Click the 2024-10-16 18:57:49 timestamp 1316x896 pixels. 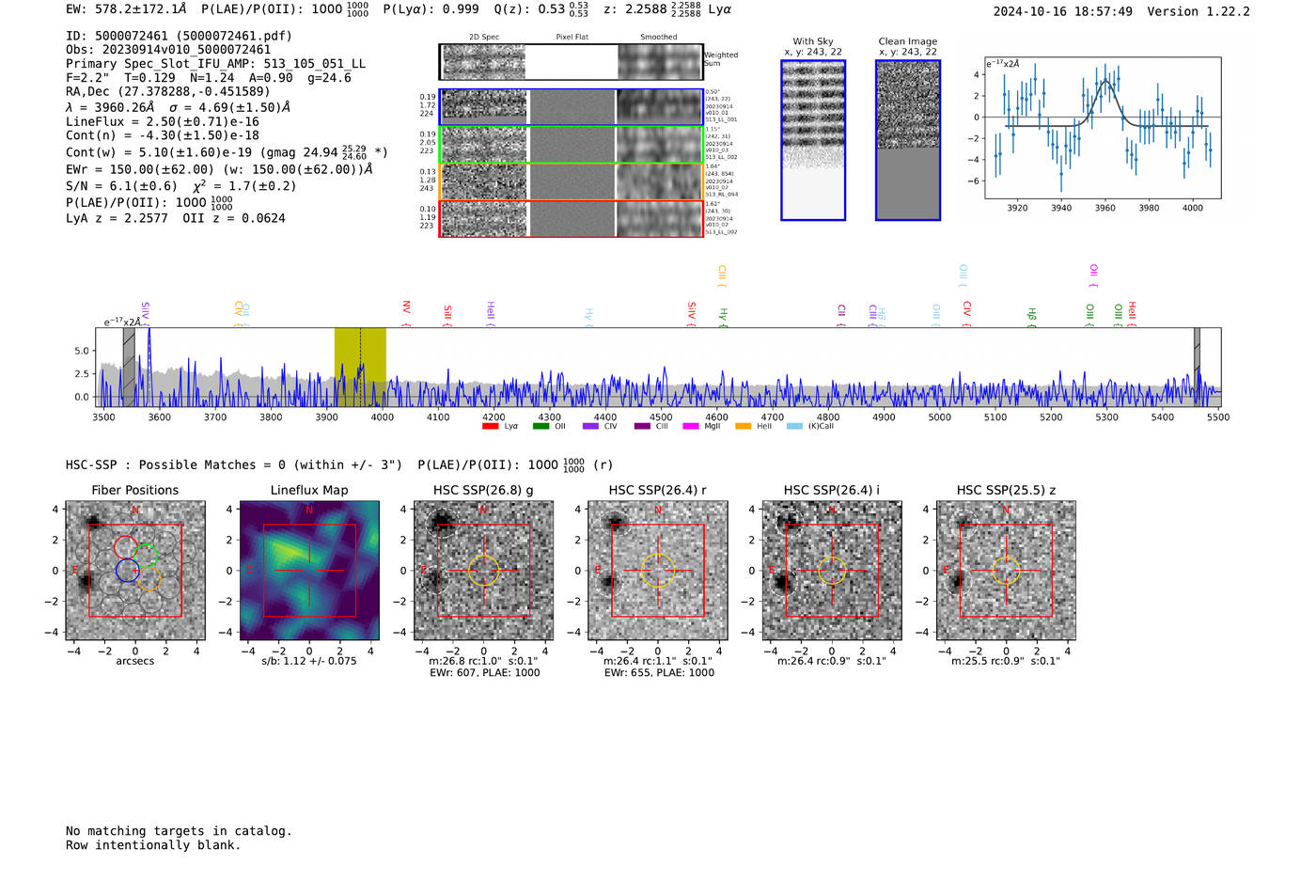pos(1062,11)
